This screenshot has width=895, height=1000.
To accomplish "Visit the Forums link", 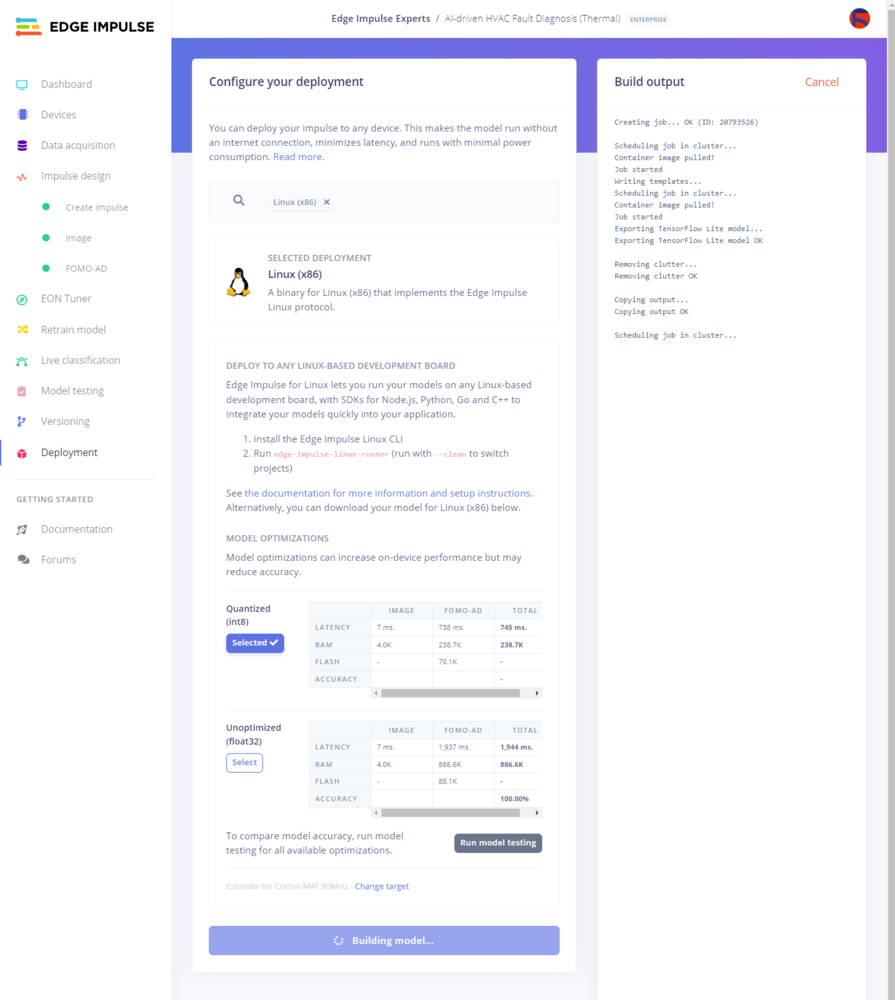I will 58,560.
